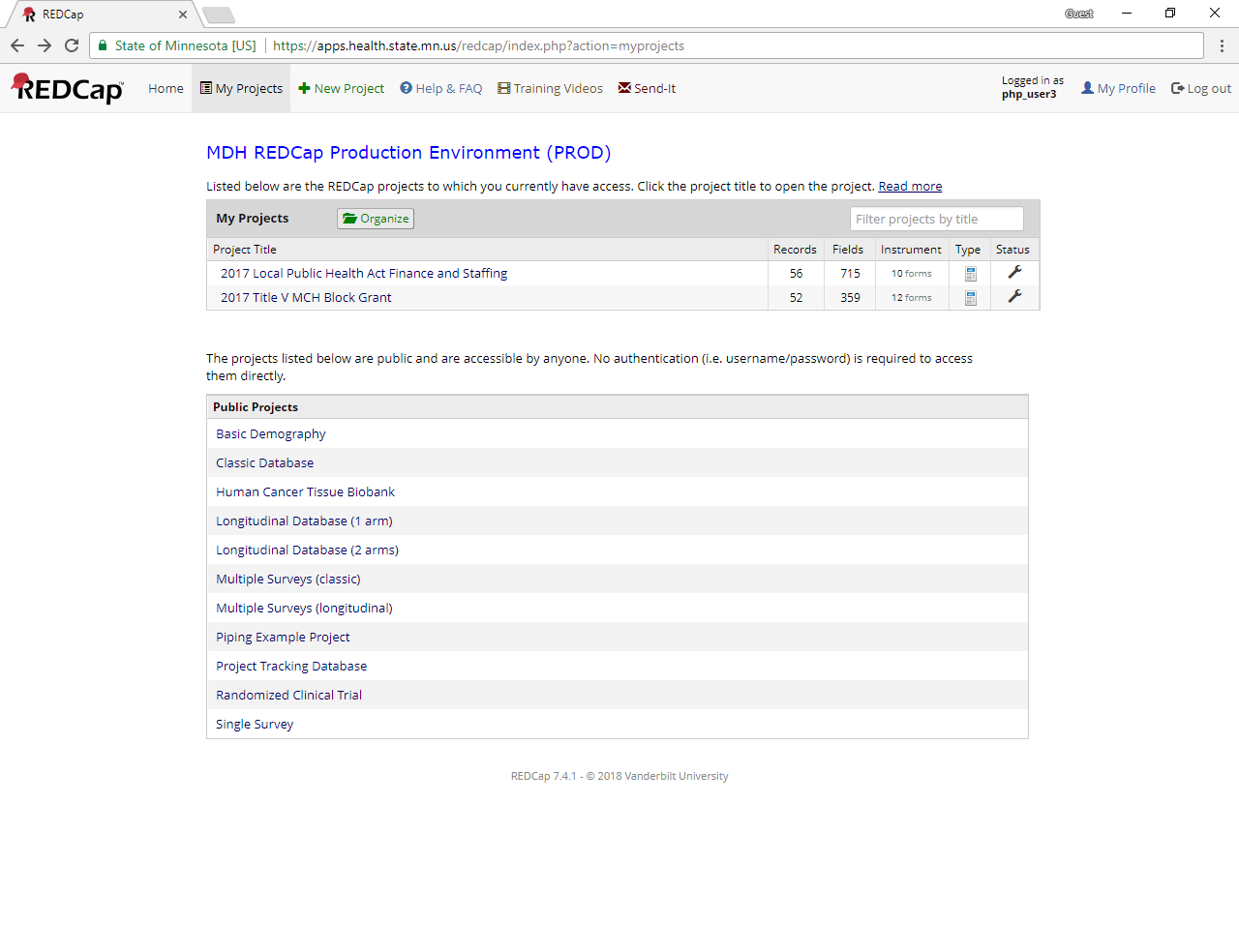The width and height of the screenshot is (1239, 952).
Task: Click the Filter projects by title field
Action: pos(936,219)
